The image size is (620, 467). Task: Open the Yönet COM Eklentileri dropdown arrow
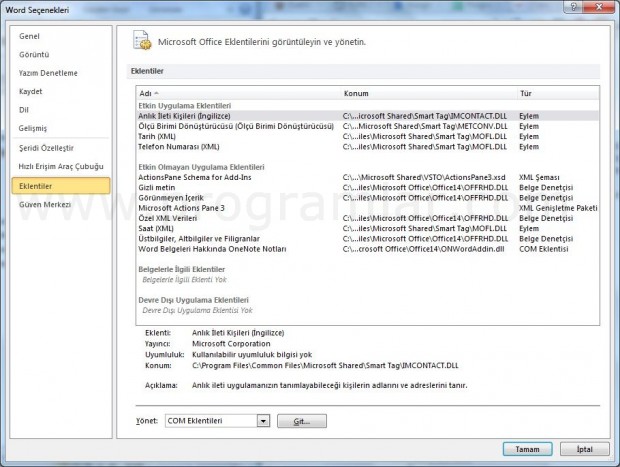coord(263,421)
